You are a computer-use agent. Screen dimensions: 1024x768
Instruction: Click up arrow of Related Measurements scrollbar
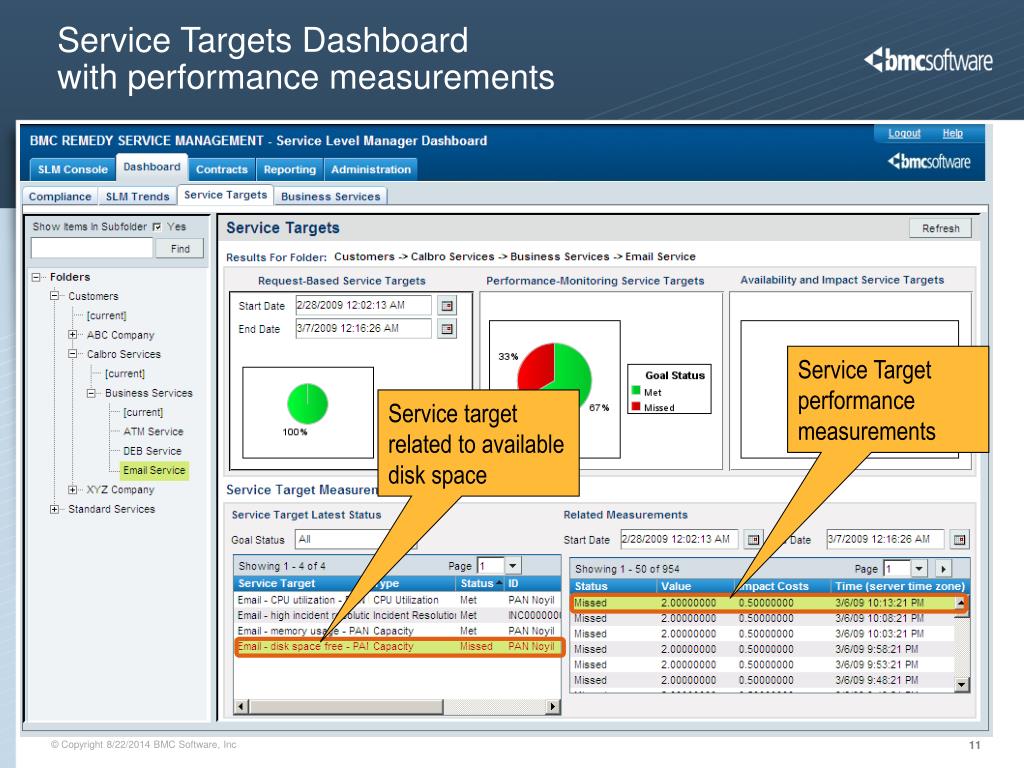tap(961, 602)
